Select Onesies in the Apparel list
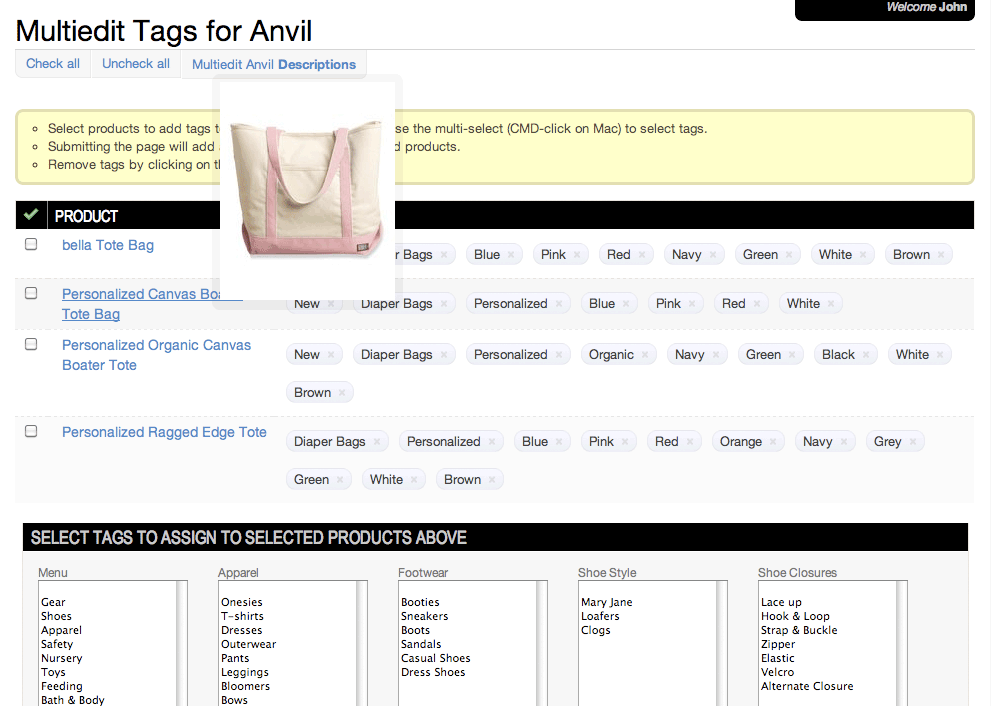 242,602
